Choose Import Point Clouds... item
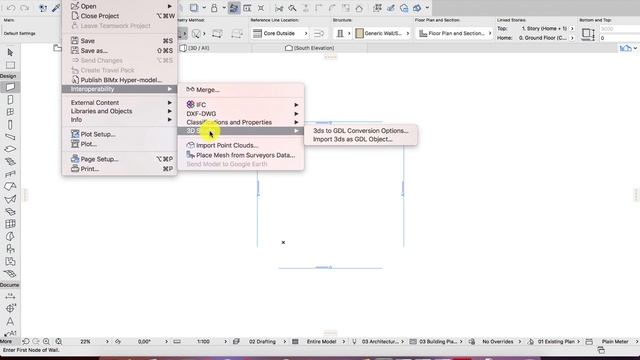This screenshot has height=360, width=640. click(x=241, y=145)
